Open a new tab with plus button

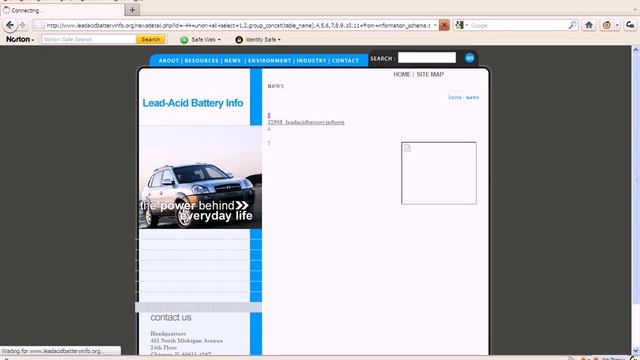132,10
